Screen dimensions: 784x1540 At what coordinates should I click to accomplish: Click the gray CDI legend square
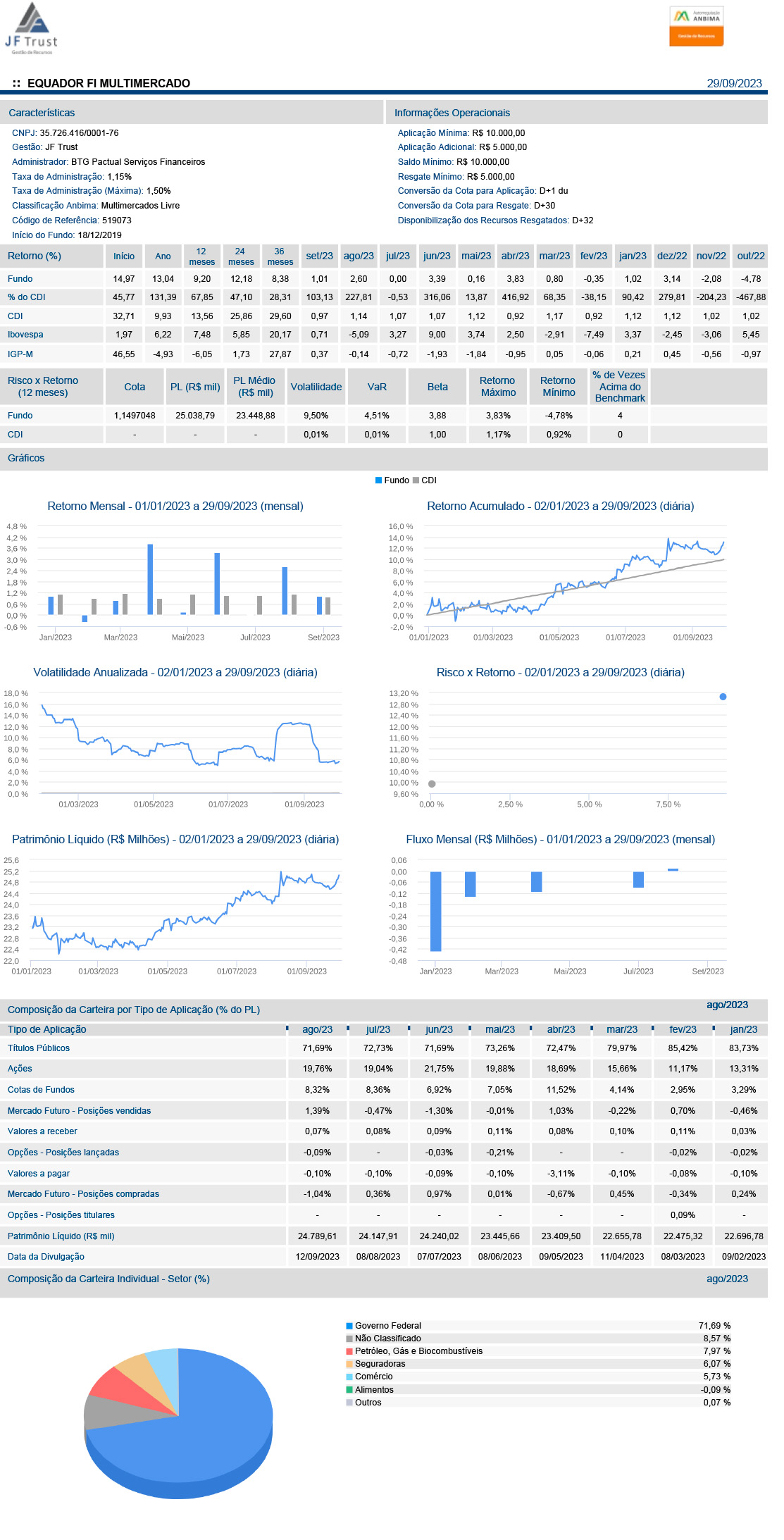[416, 480]
